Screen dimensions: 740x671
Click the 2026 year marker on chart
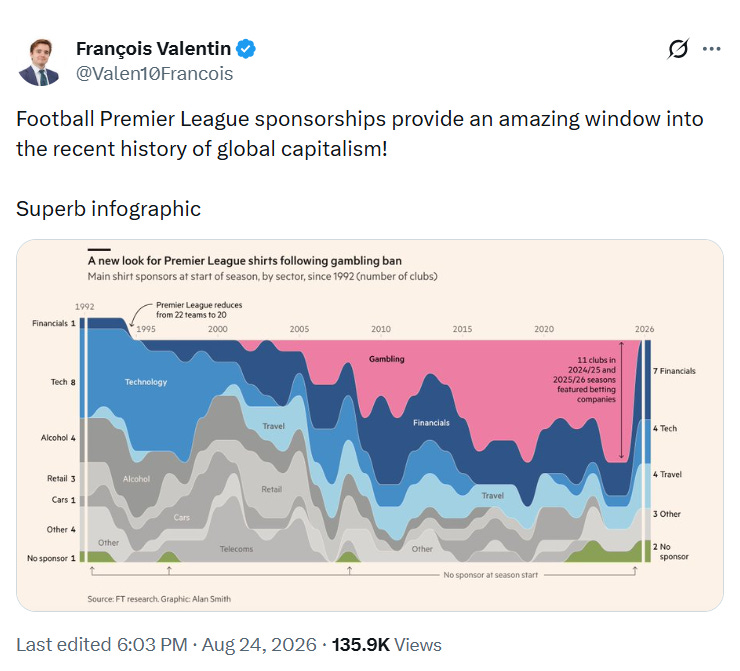pos(644,329)
